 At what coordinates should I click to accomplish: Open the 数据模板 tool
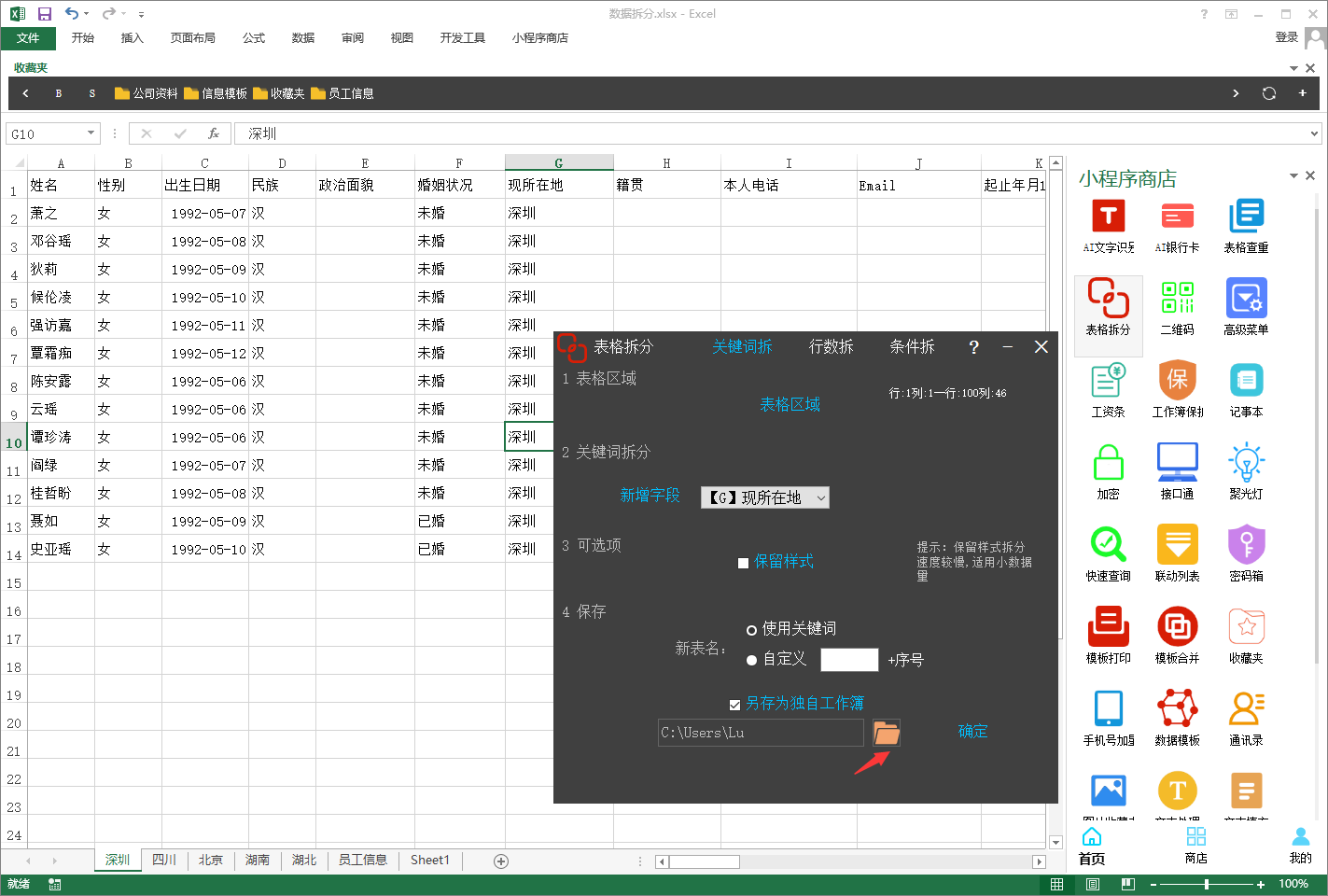1178,719
